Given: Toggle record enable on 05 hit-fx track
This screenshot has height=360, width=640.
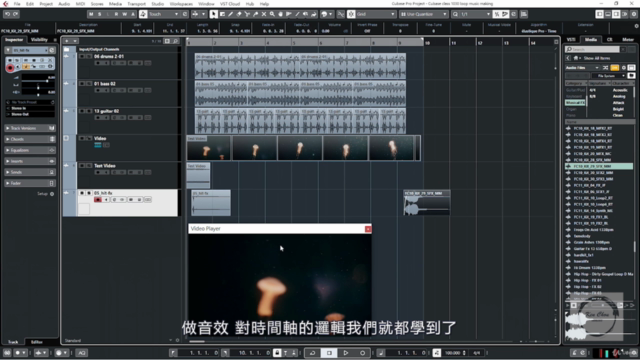Looking at the screenshot, I should click(98, 200).
